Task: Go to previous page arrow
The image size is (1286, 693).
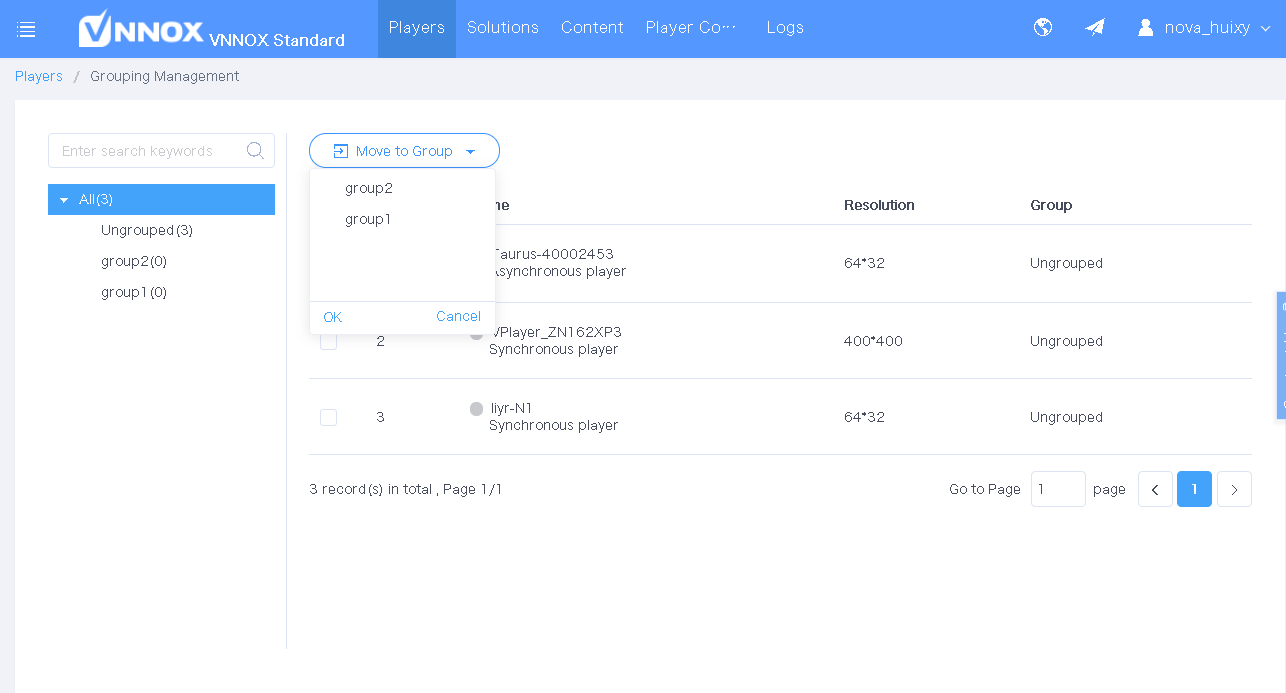Action: point(1155,489)
